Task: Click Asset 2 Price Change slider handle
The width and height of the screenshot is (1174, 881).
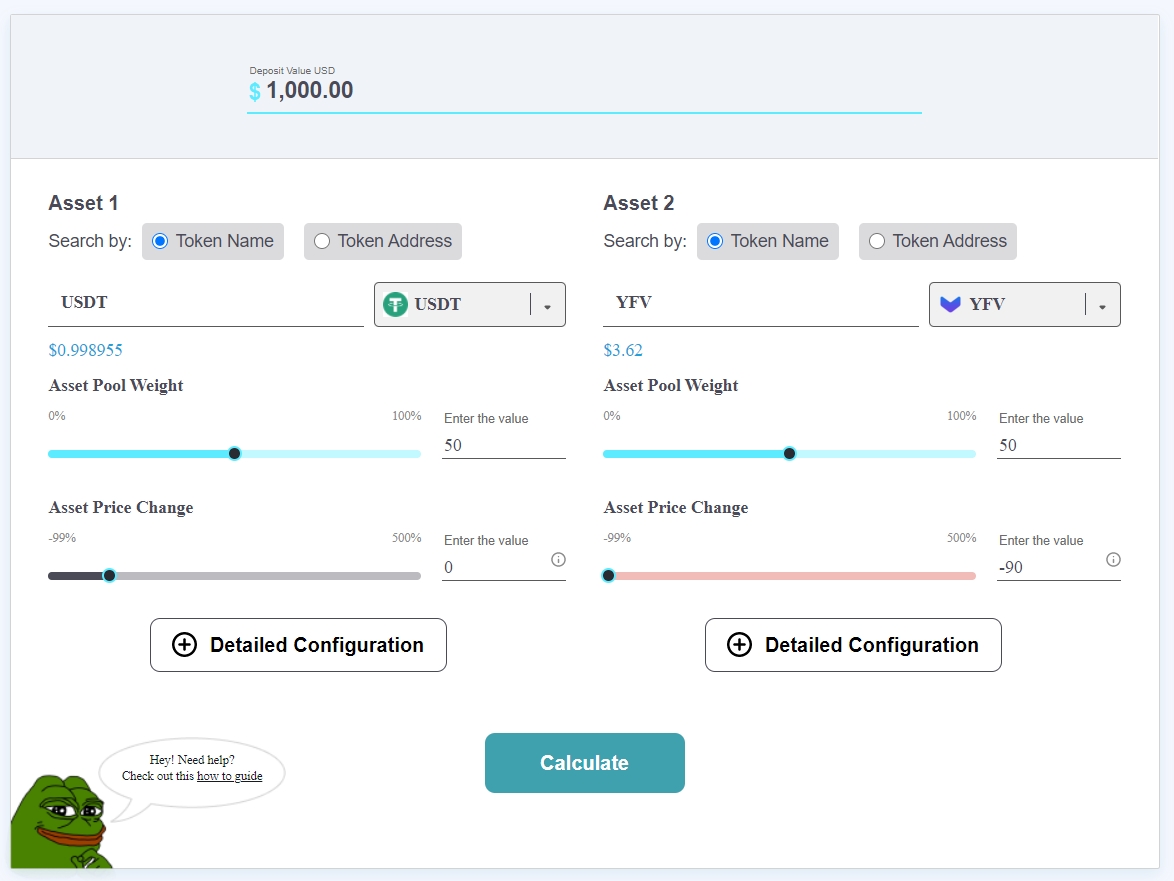Action: click(x=608, y=575)
